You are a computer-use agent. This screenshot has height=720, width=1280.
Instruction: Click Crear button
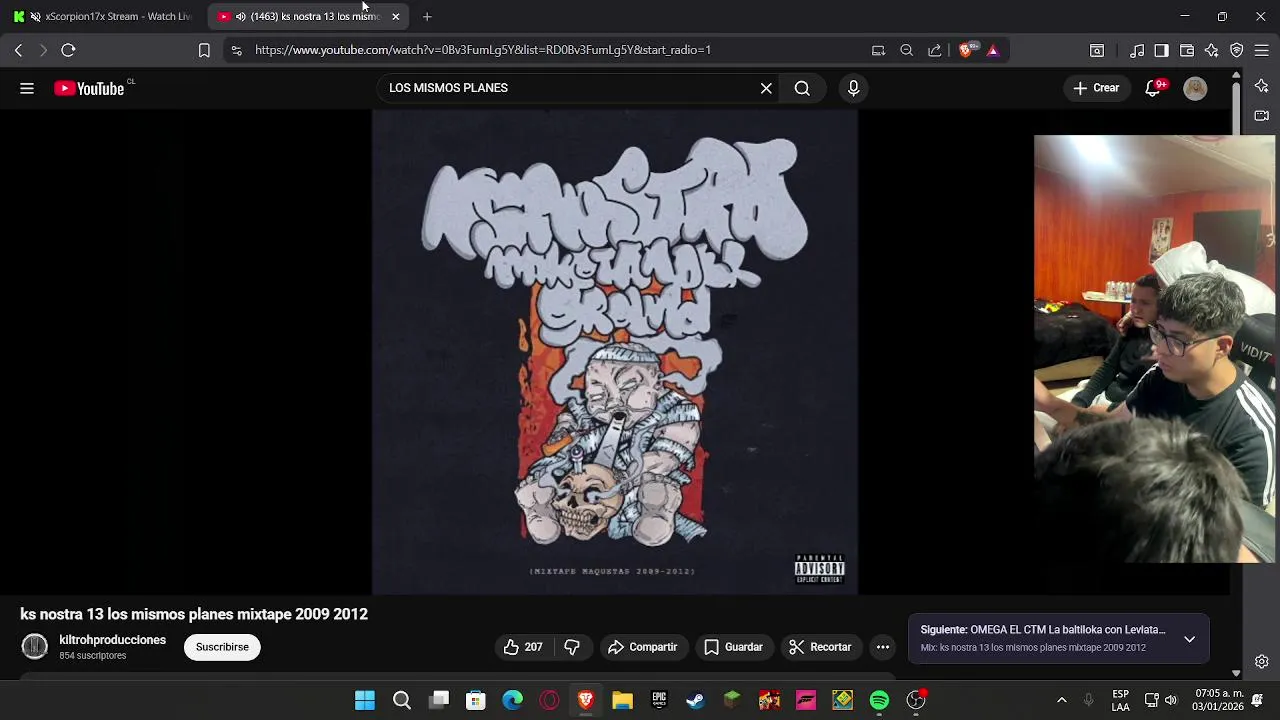(1096, 88)
